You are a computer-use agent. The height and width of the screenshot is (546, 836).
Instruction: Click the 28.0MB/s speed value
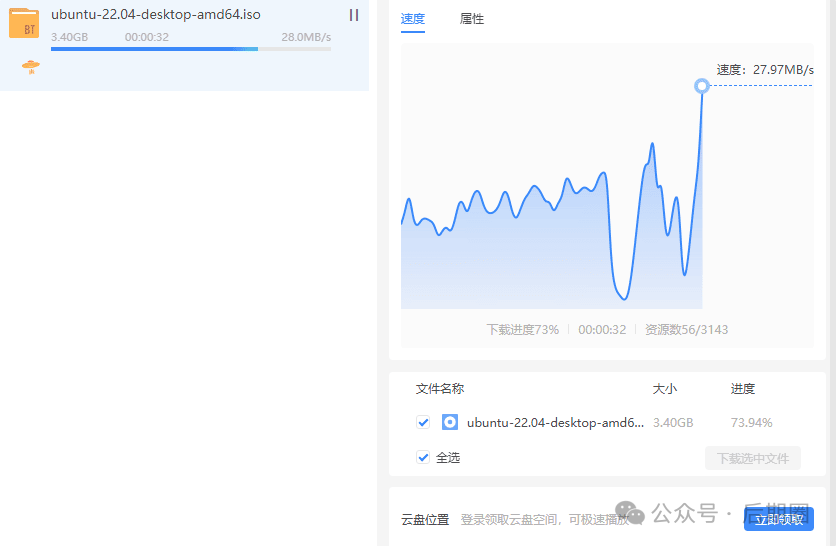click(306, 37)
